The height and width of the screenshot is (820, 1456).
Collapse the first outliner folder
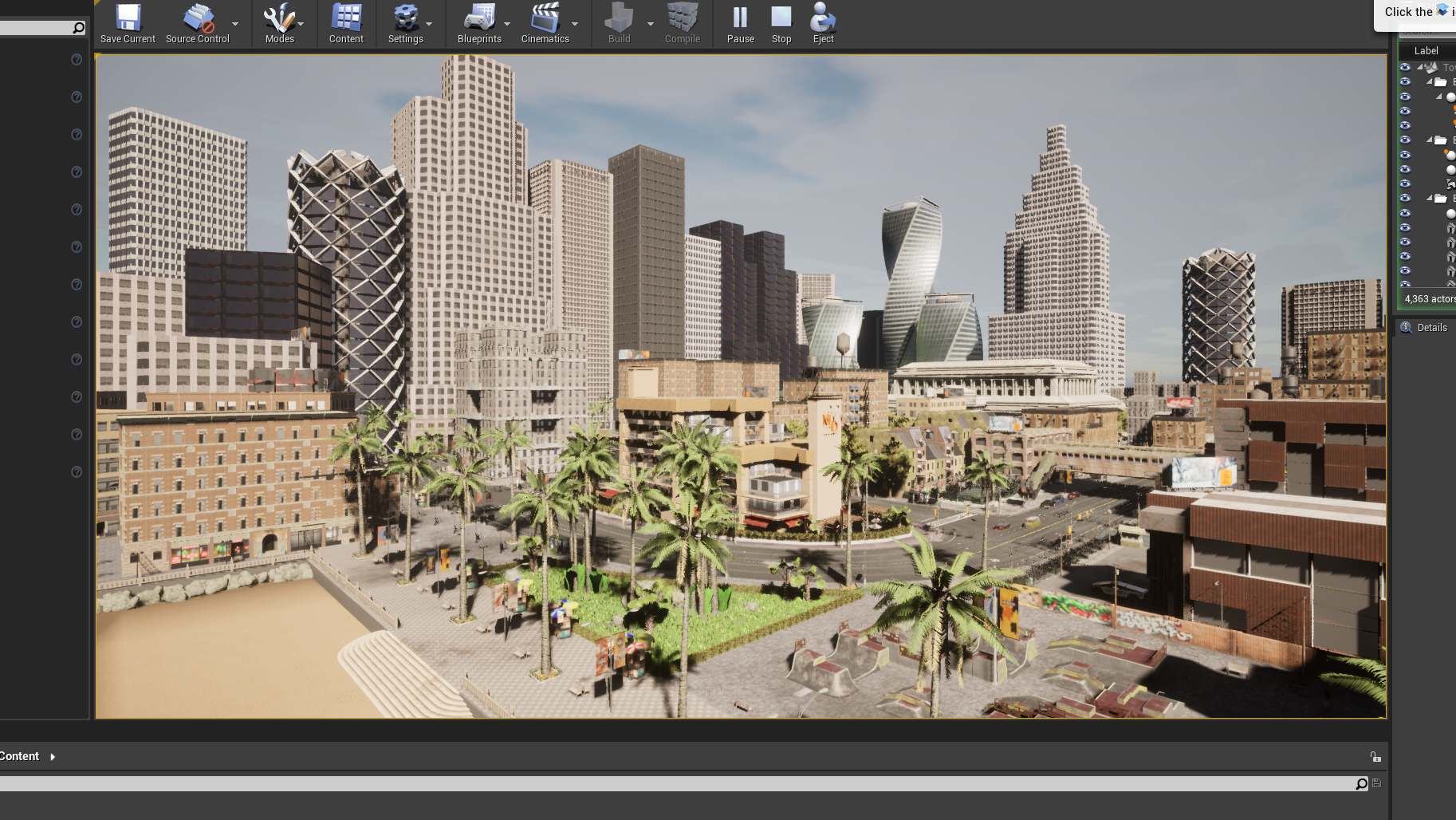click(x=1430, y=81)
